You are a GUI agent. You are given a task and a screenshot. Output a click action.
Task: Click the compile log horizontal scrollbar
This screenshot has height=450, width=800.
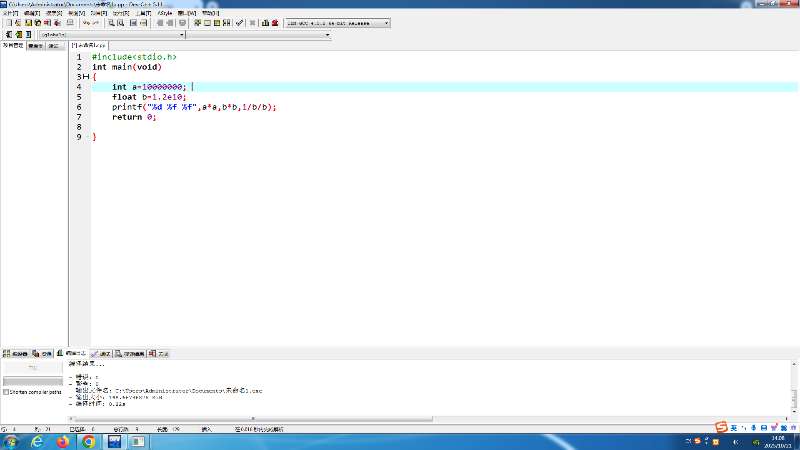click(x=253, y=419)
